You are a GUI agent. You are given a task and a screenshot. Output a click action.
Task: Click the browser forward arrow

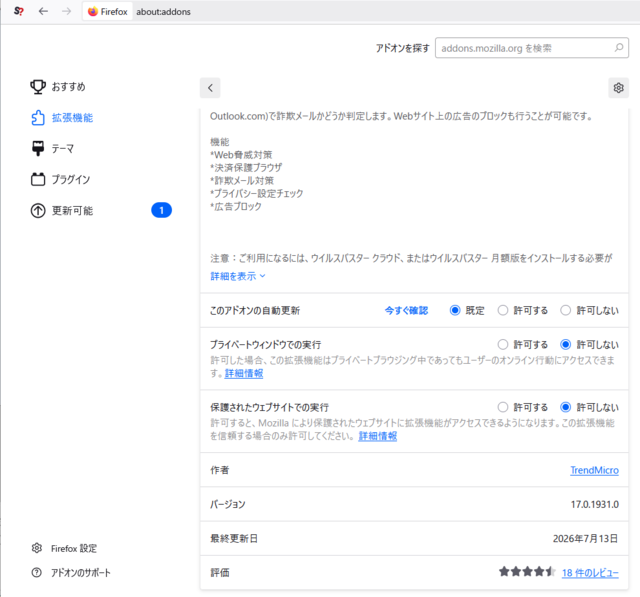click(x=66, y=11)
